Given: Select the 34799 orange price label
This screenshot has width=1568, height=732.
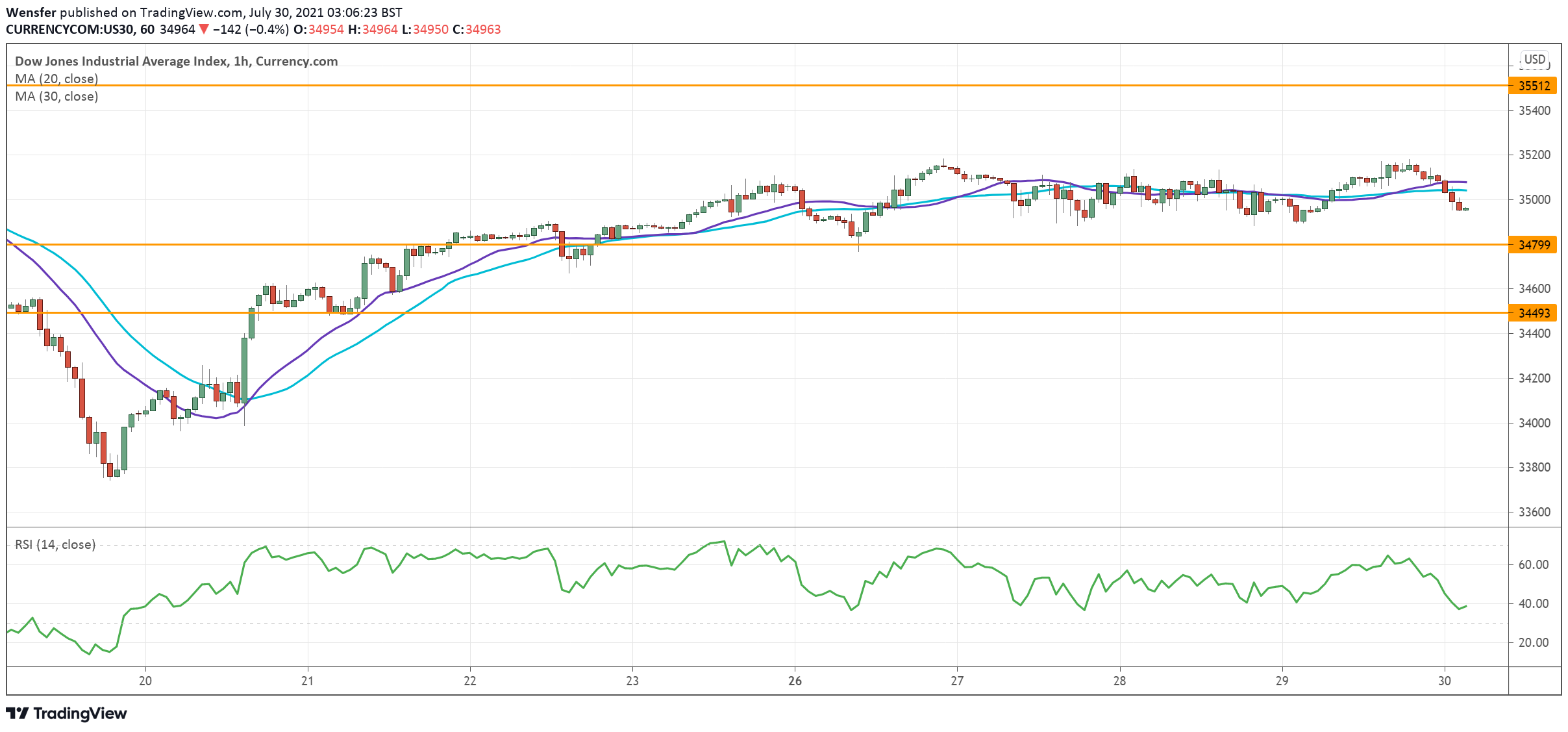Looking at the screenshot, I should pyautogui.click(x=1534, y=245).
